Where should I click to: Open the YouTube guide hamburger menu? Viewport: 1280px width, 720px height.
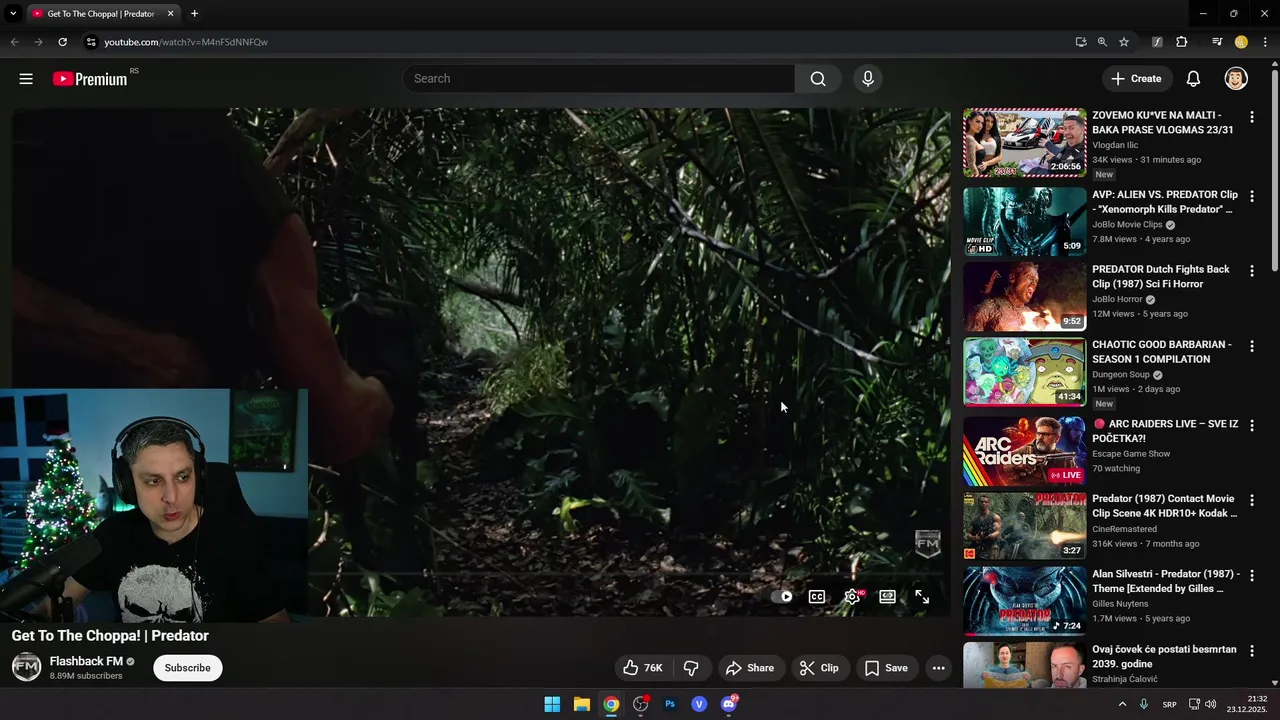point(26,79)
